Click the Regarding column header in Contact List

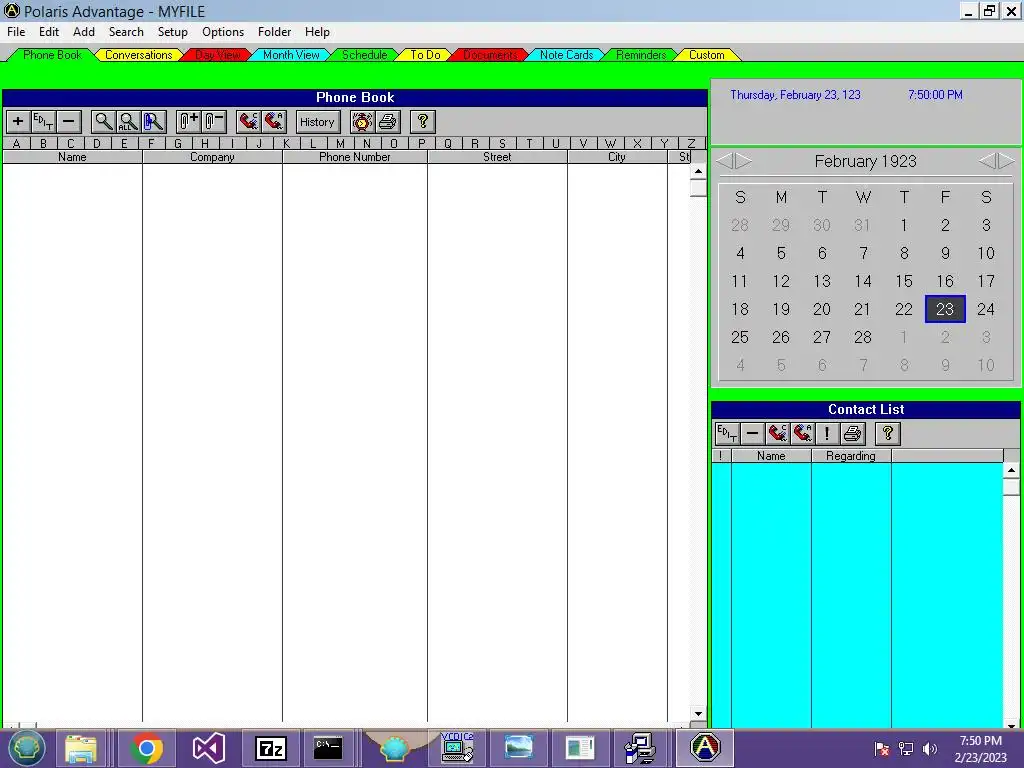(x=851, y=456)
